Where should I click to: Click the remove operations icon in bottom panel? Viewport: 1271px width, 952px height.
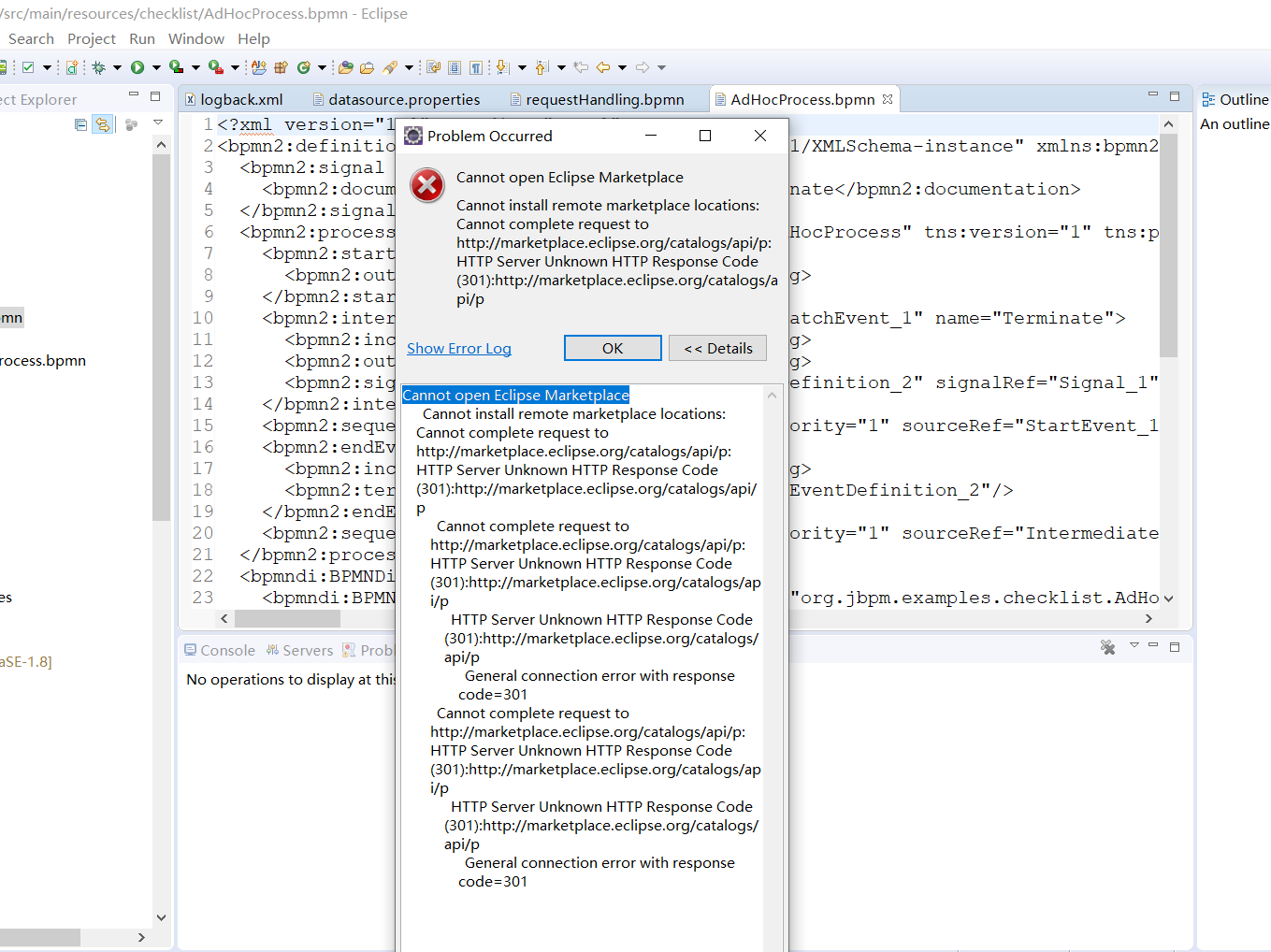1108,647
